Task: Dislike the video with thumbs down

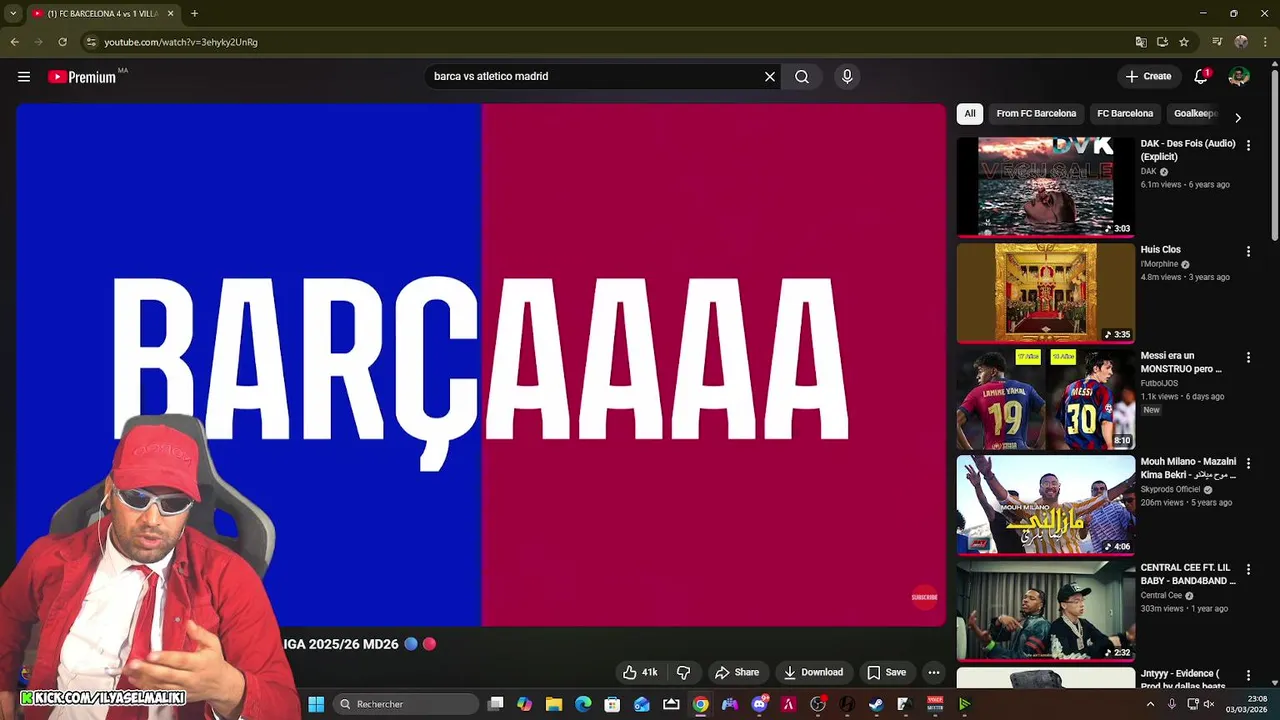Action: pyautogui.click(x=684, y=672)
